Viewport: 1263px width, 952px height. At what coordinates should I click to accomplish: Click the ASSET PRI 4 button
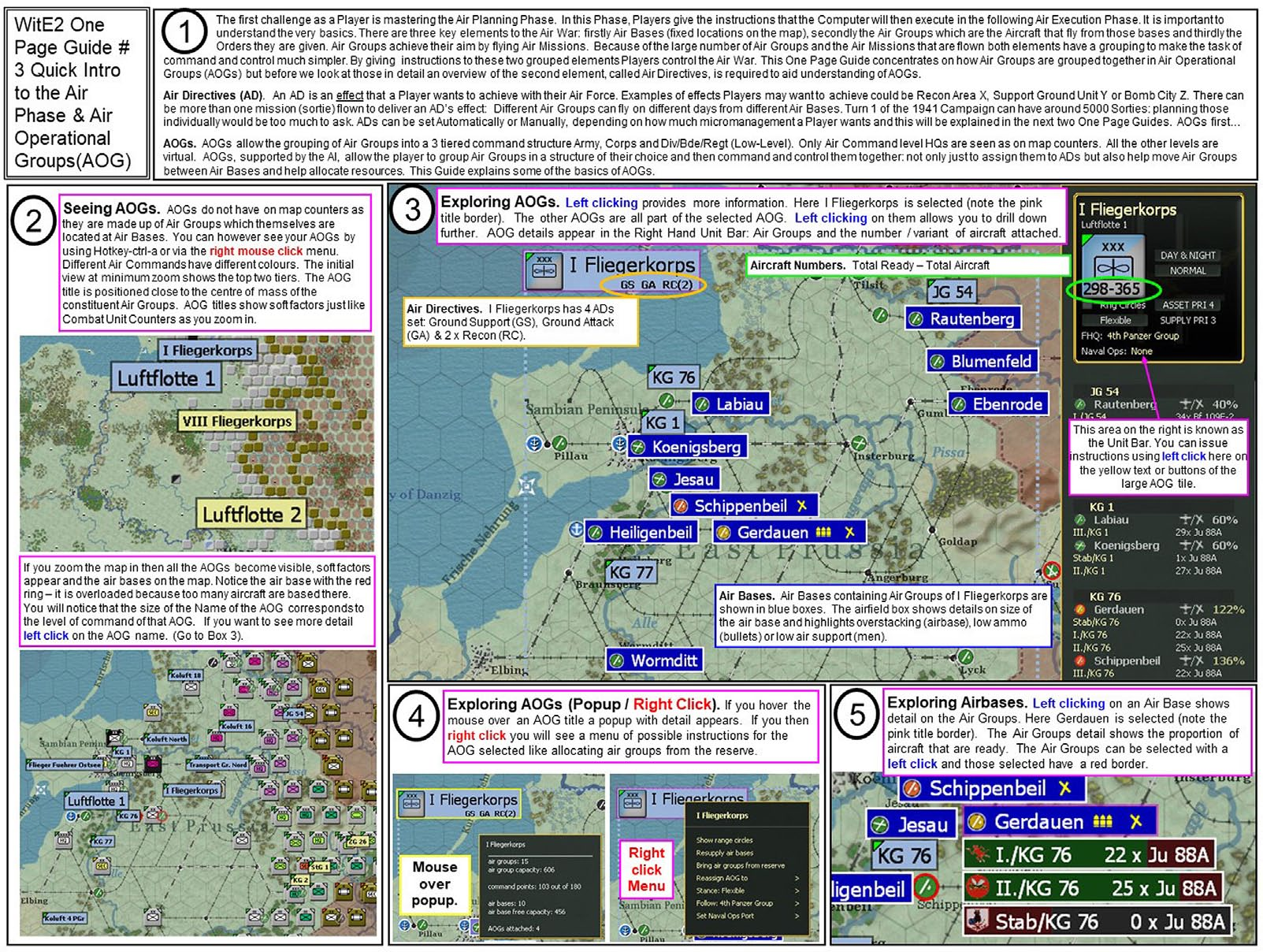pyautogui.click(x=1187, y=305)
